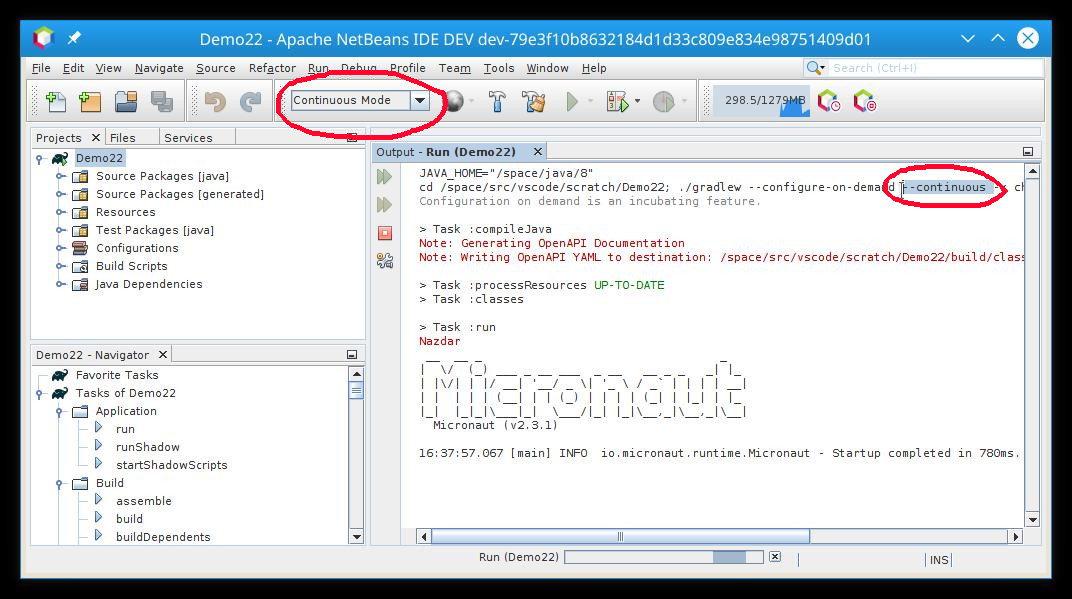Click the Debug Project icon

point(617,102)
